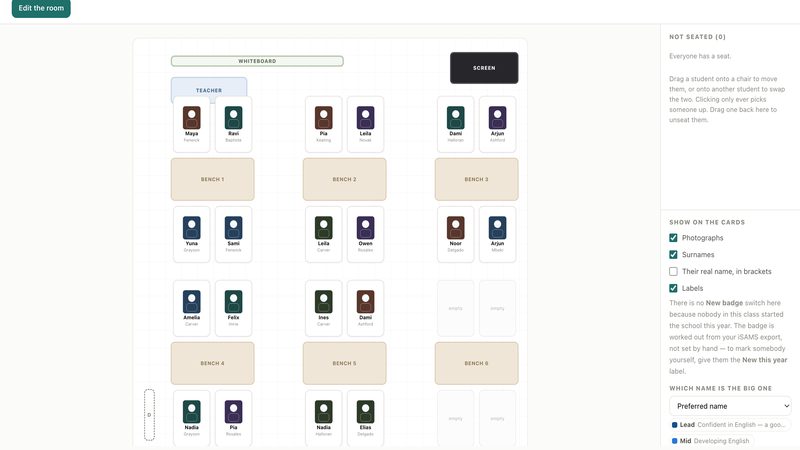
Task: Select the Lead label chip
Action: point(730,424)
